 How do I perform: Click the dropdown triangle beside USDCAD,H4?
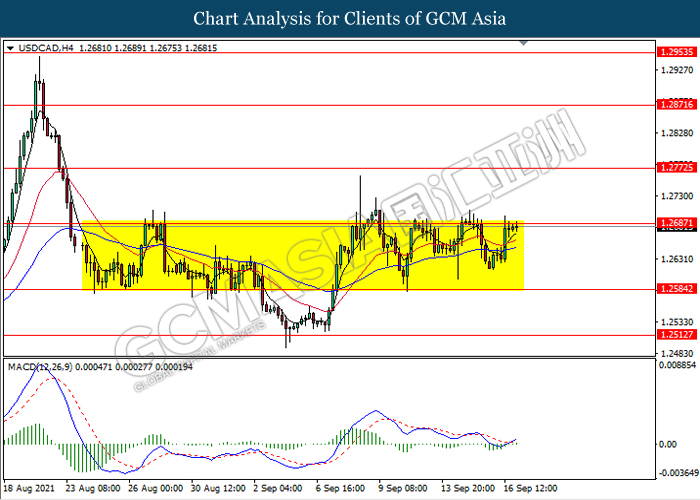(10, 48)
